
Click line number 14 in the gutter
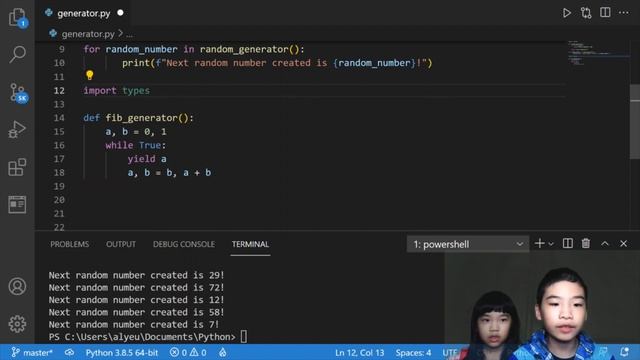pos(59,118)
